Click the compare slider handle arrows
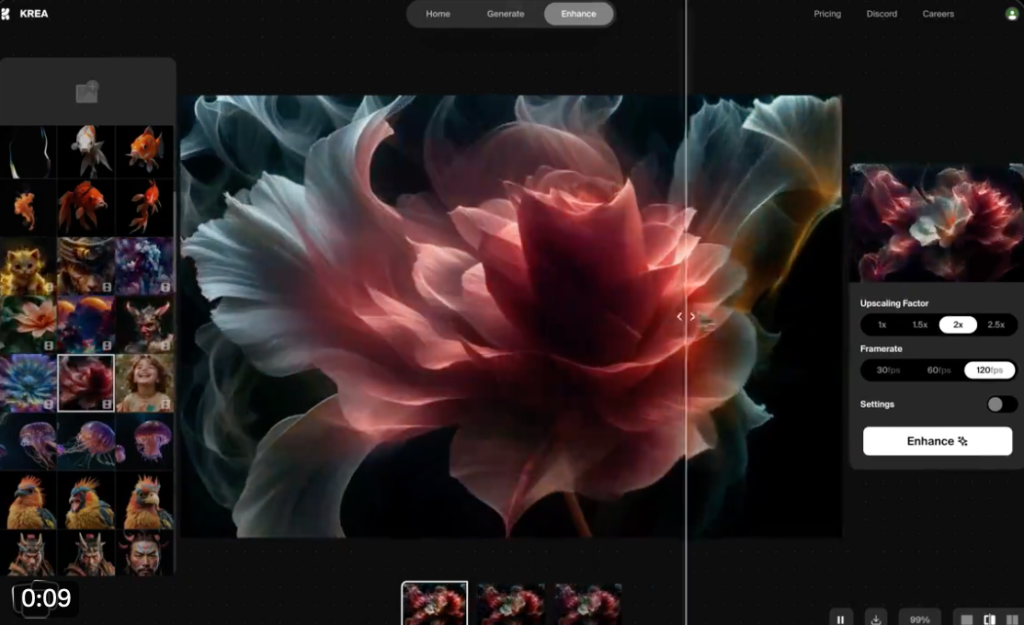 [686, 317]
